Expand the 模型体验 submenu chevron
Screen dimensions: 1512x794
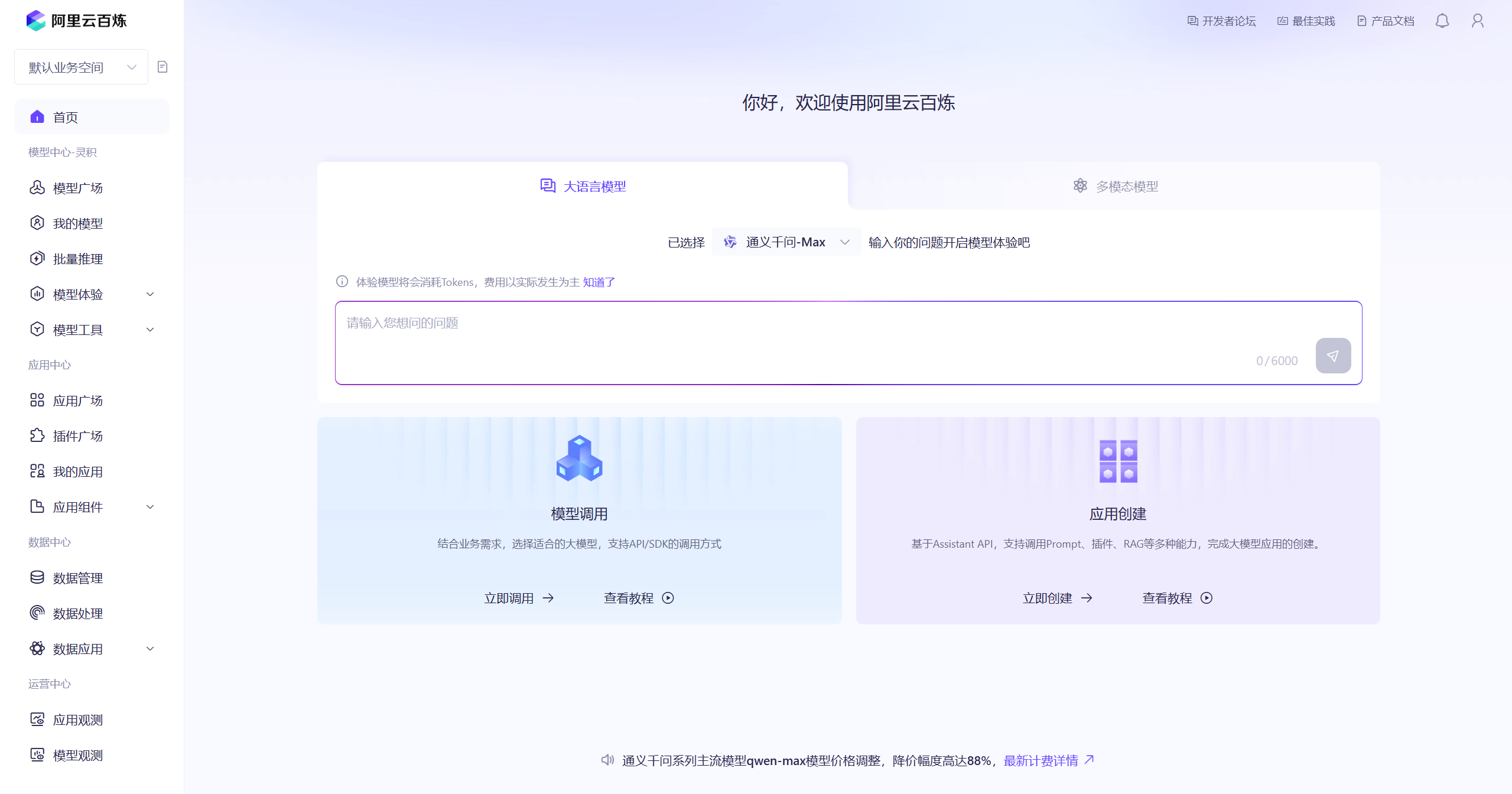pos(150,294)
